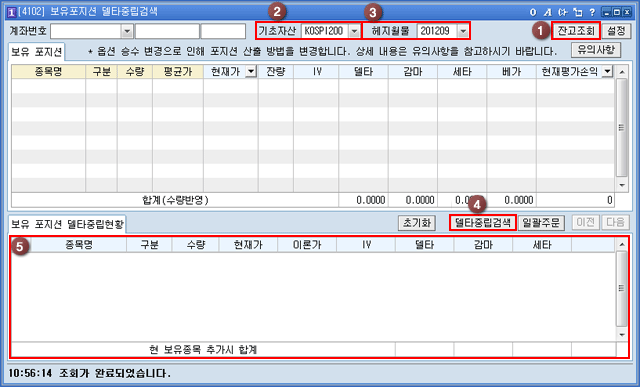Expand the 기초자산 KOSPI200 dropdown

[x=354, y=31]
